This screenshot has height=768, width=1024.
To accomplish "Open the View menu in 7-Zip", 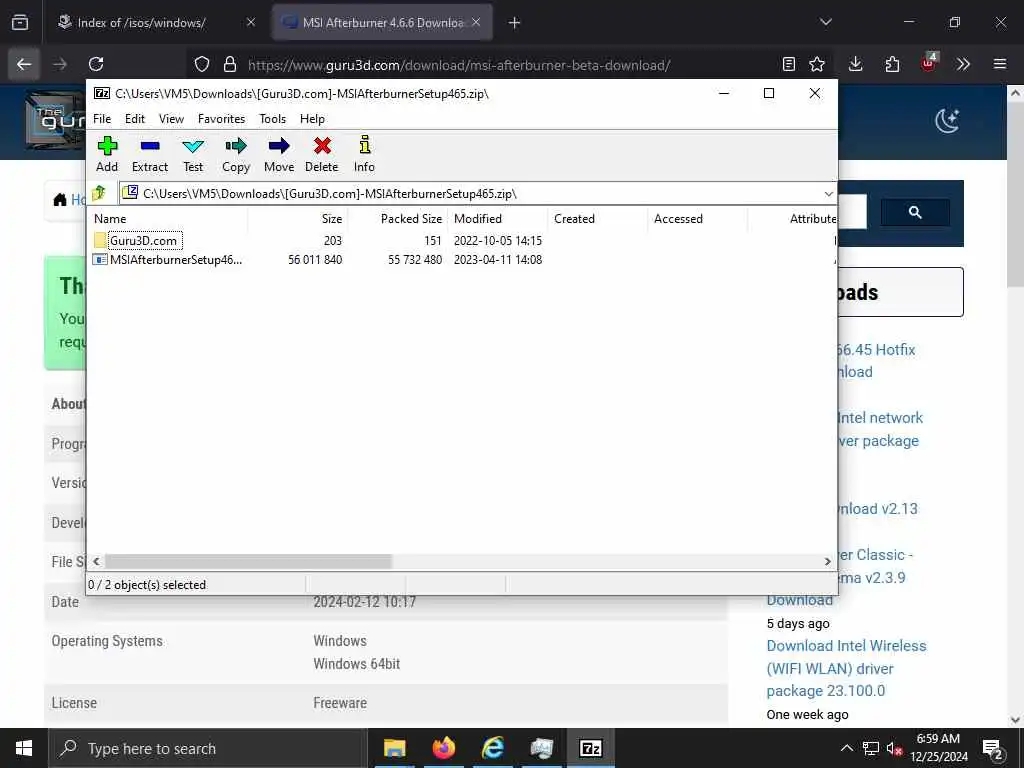I will click(x=171, y=119).
